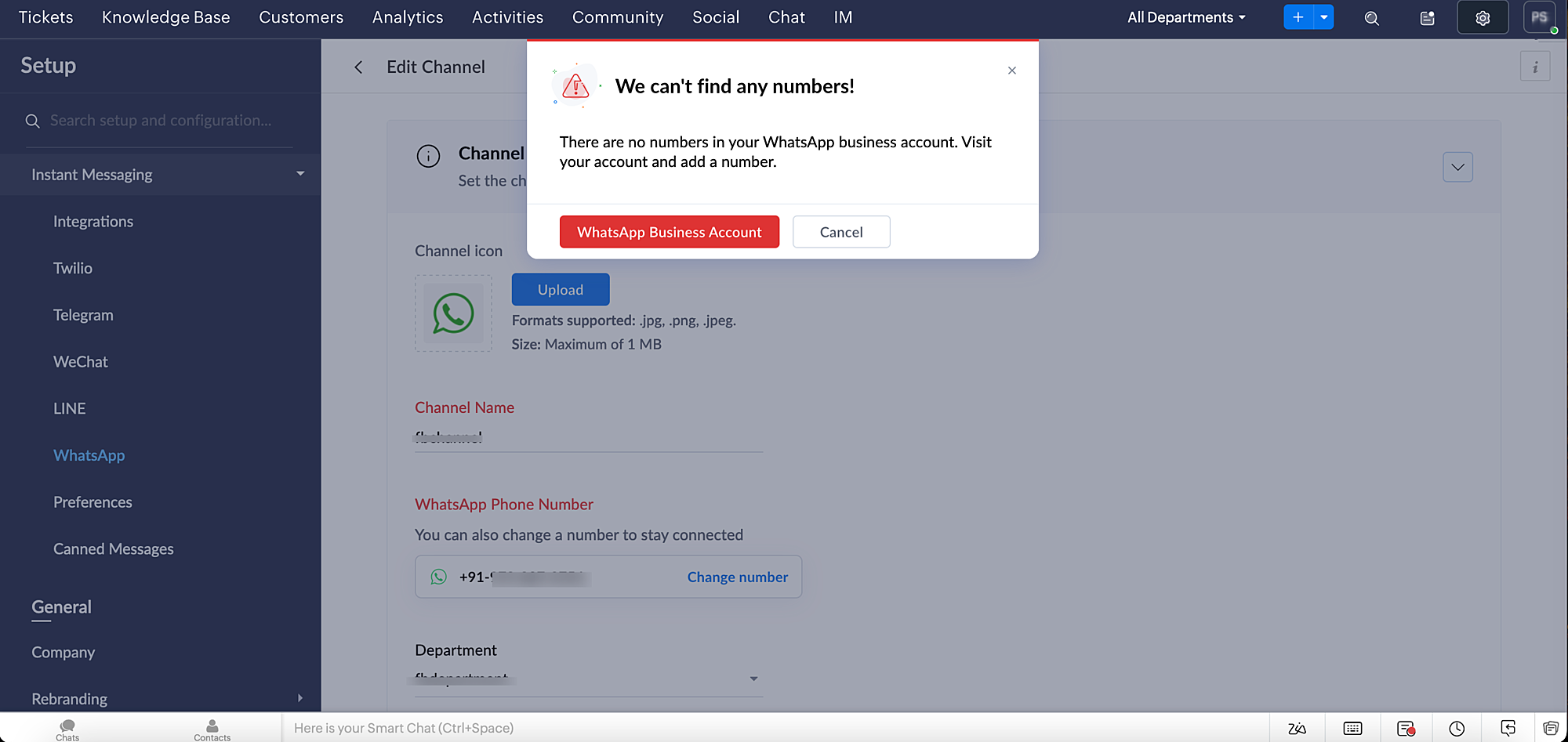Open the Setup gear icon
The width and height of the screenshot is (1568, 742).
tap(1483, 17)
